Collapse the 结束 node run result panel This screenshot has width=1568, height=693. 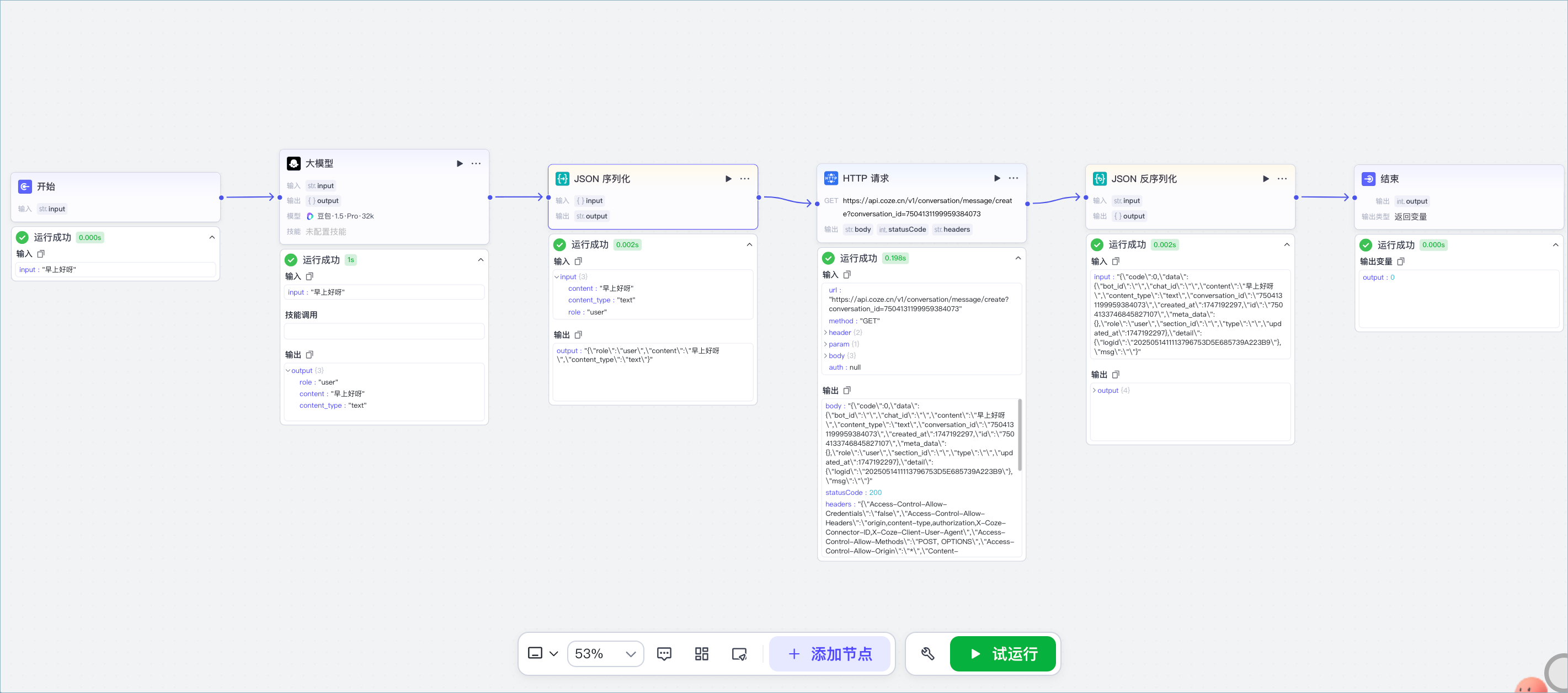coord(1555,245)
